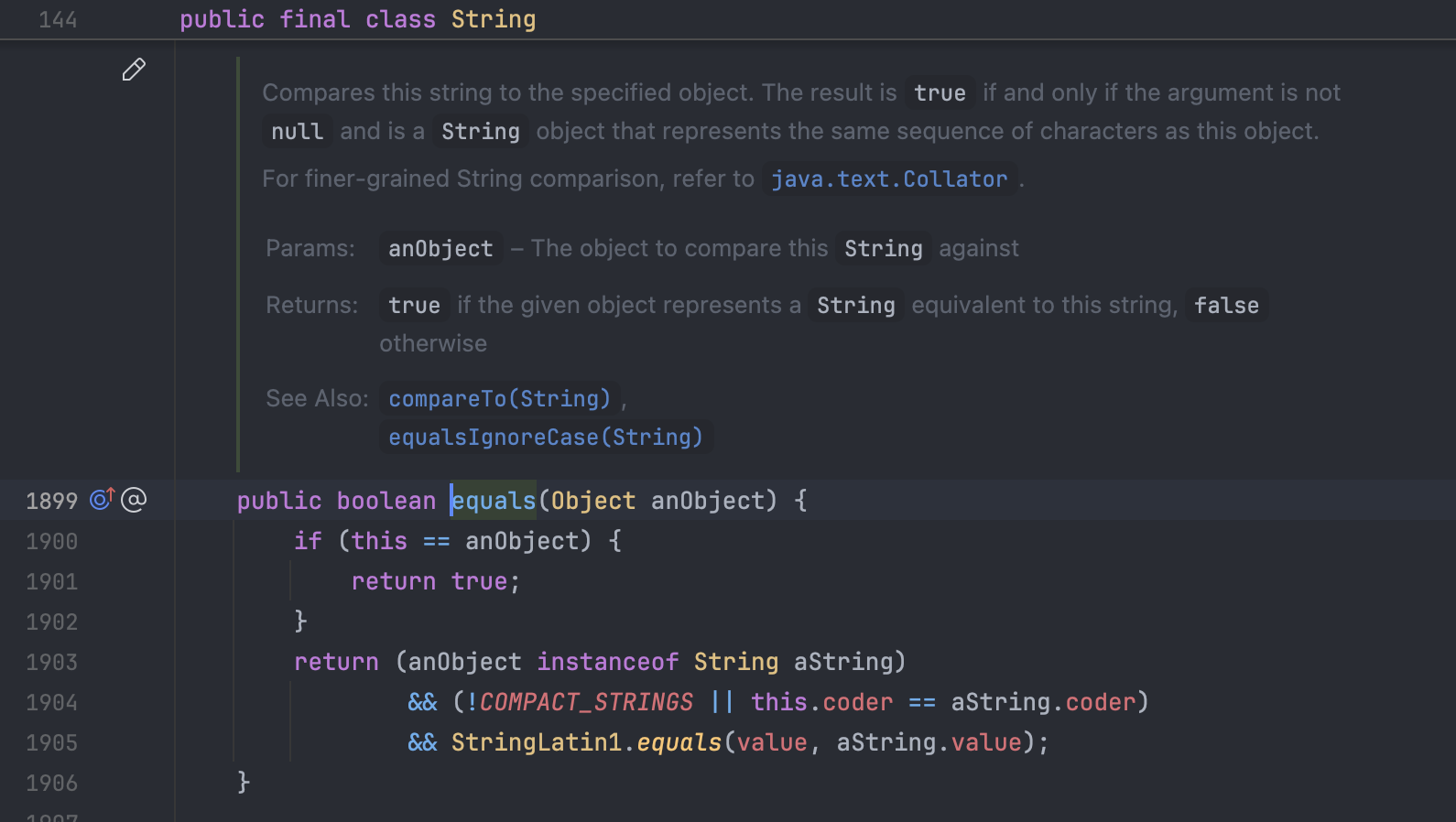Click the String class name in sticky header
Screen dimensions: 1456x822
493,19
